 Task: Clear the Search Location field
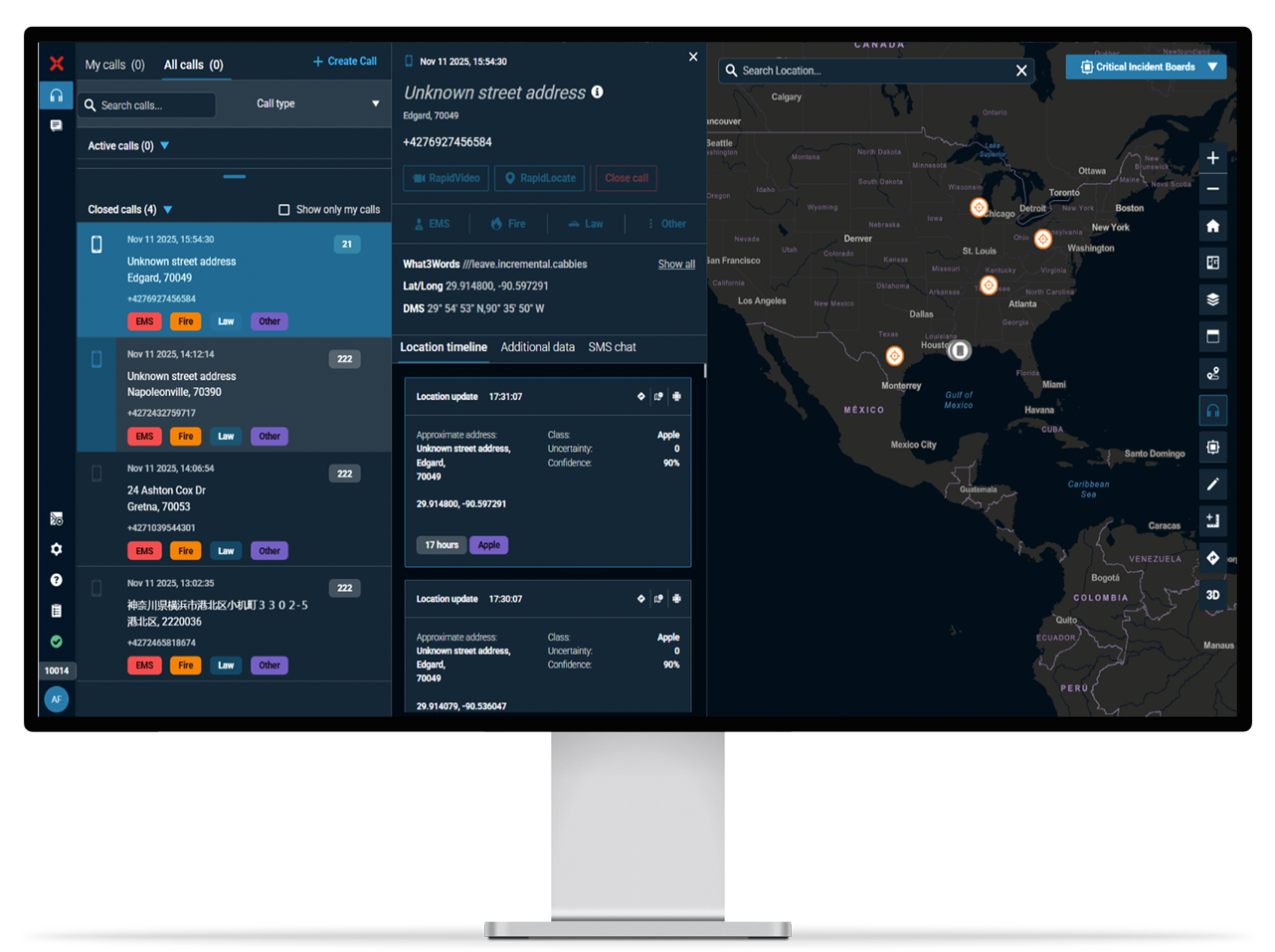click(x=1020, y=71)
